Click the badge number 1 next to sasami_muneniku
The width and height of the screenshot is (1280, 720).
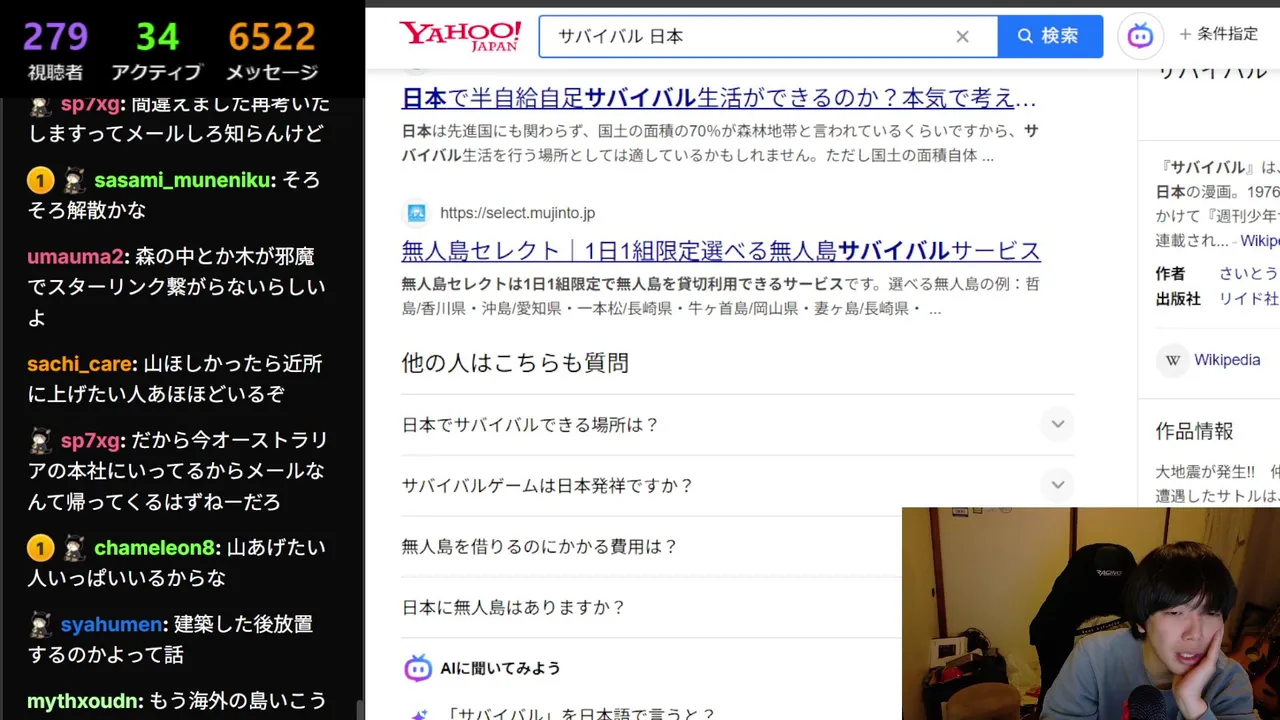[40, 181]
